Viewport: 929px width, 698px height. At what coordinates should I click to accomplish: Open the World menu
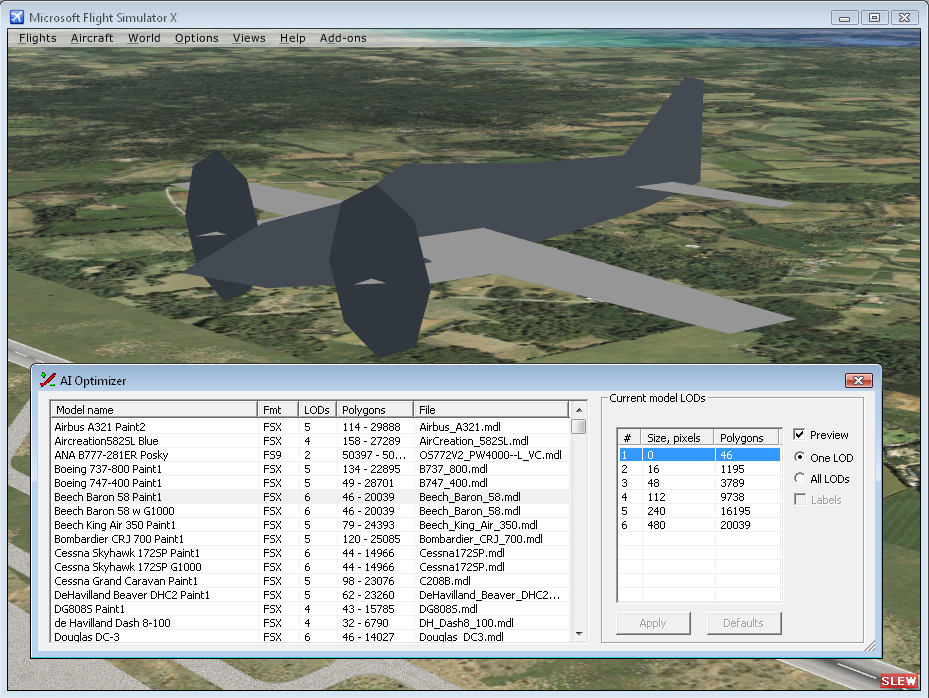144,38
